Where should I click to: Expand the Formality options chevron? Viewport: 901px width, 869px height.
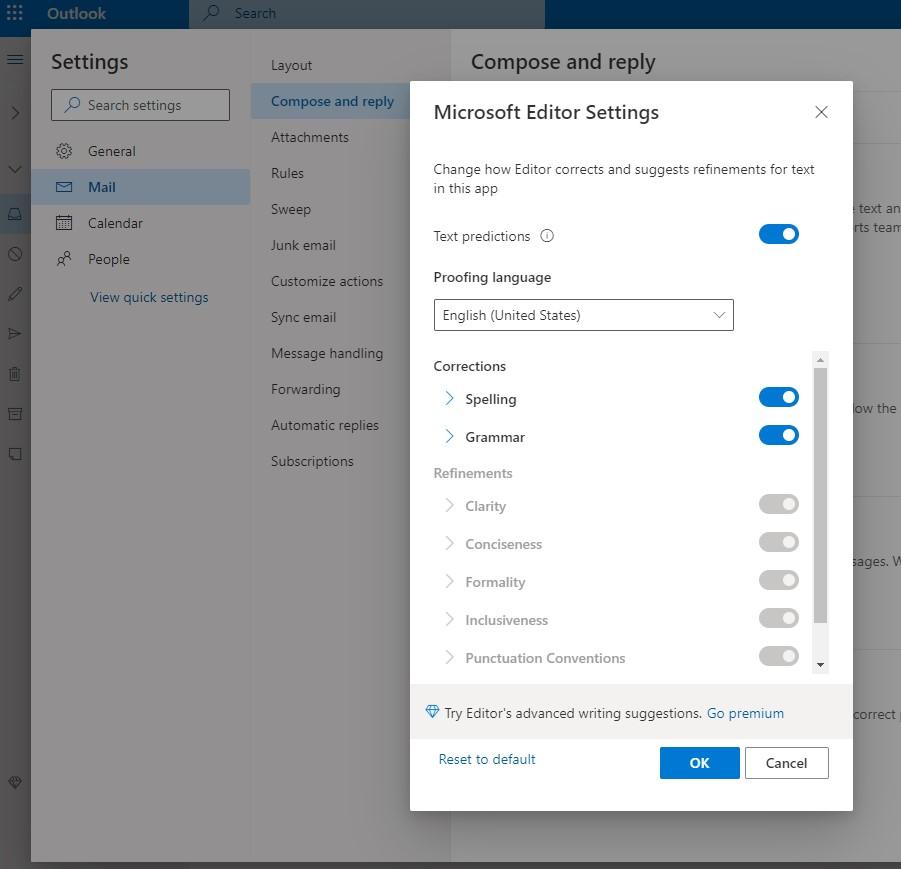point(449,581)
